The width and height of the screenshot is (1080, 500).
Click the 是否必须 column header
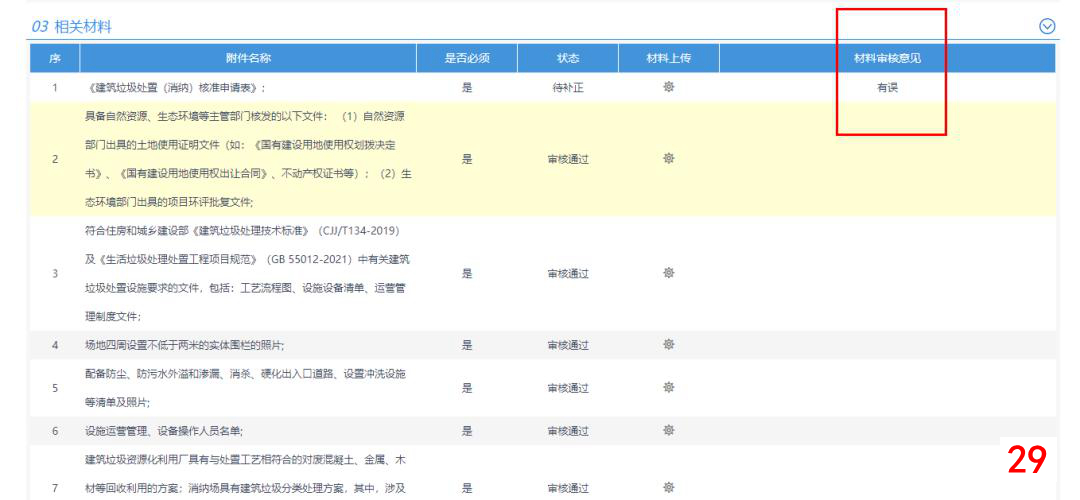(467, 58)
